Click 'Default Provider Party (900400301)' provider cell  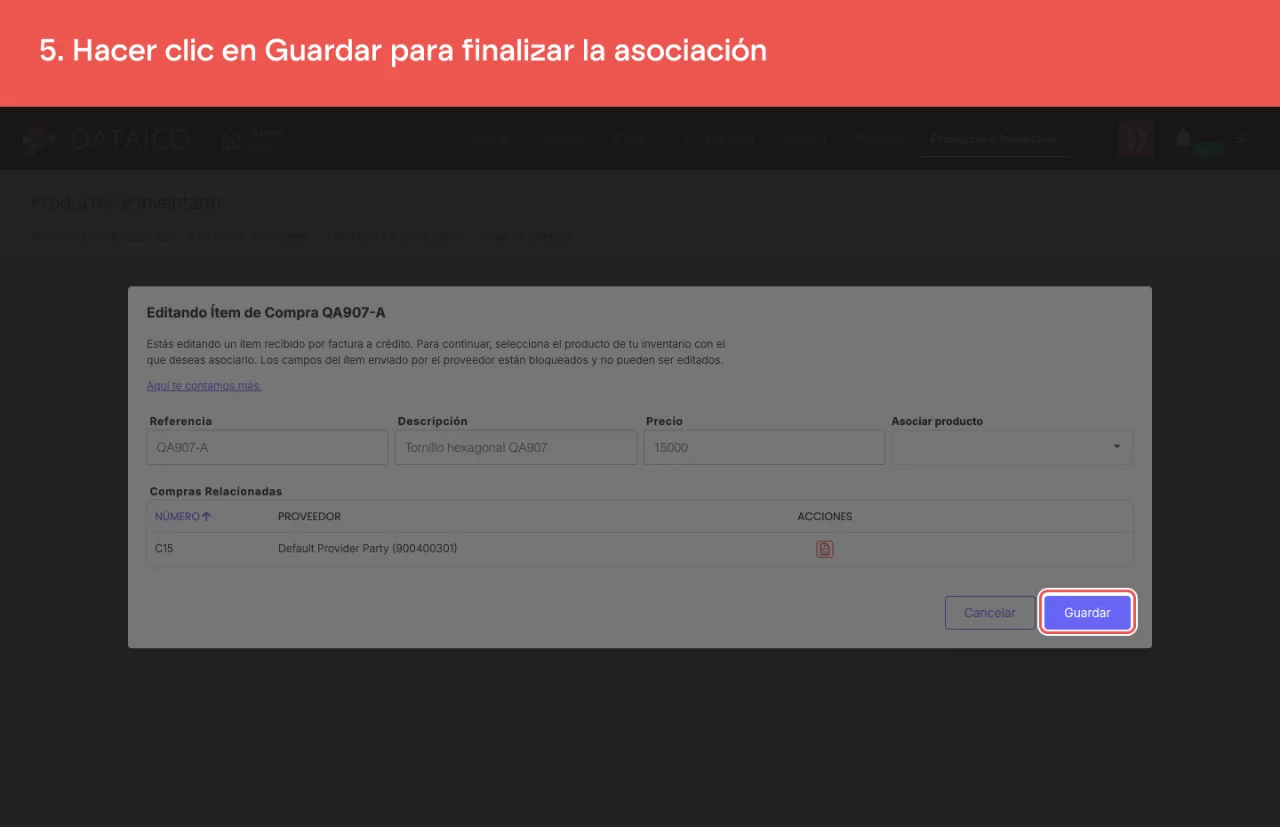pos(368,549)
